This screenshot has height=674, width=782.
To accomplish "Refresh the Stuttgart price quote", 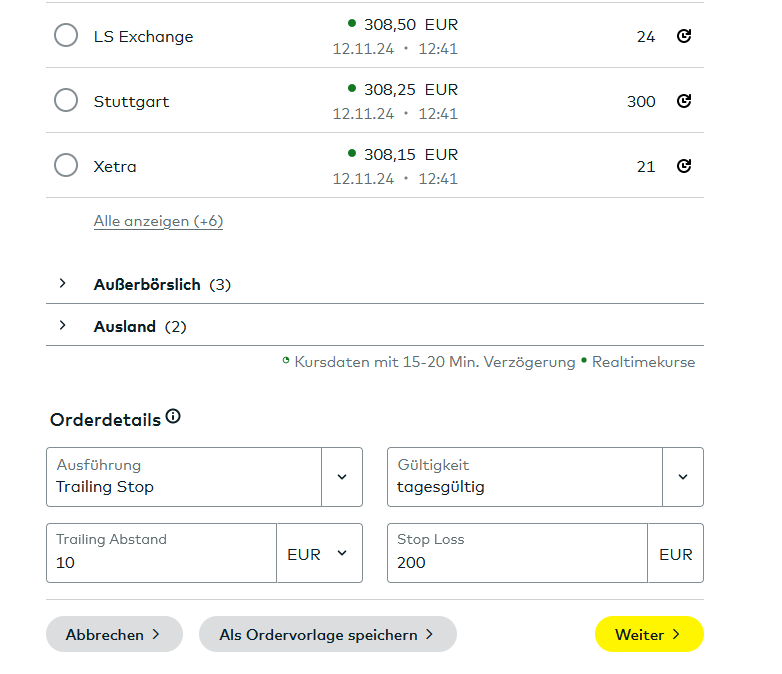I will (x=684, y=101).
